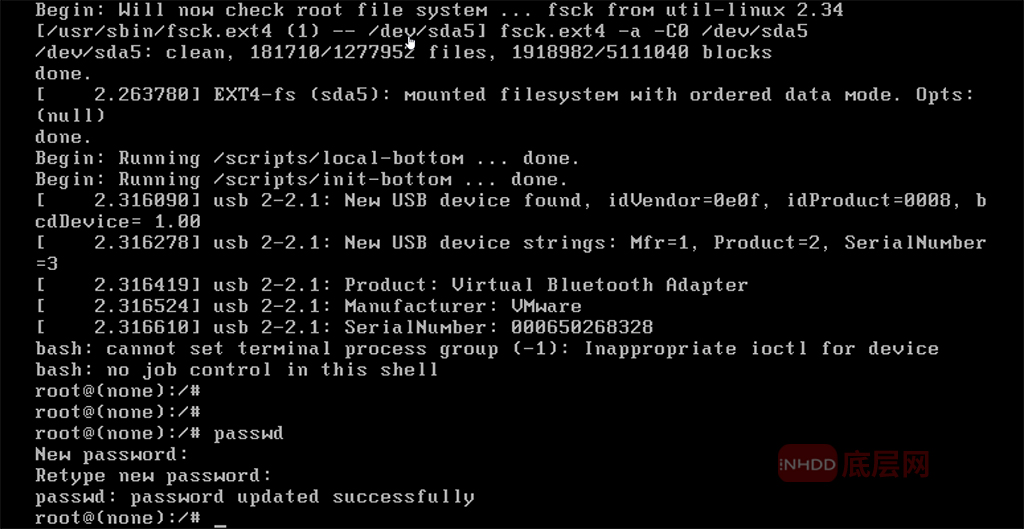Click the "Manufacturer: VMware" text
The height and width of the screenshot is (529, 1024).
pyautogui.click(x=462, y=306)
